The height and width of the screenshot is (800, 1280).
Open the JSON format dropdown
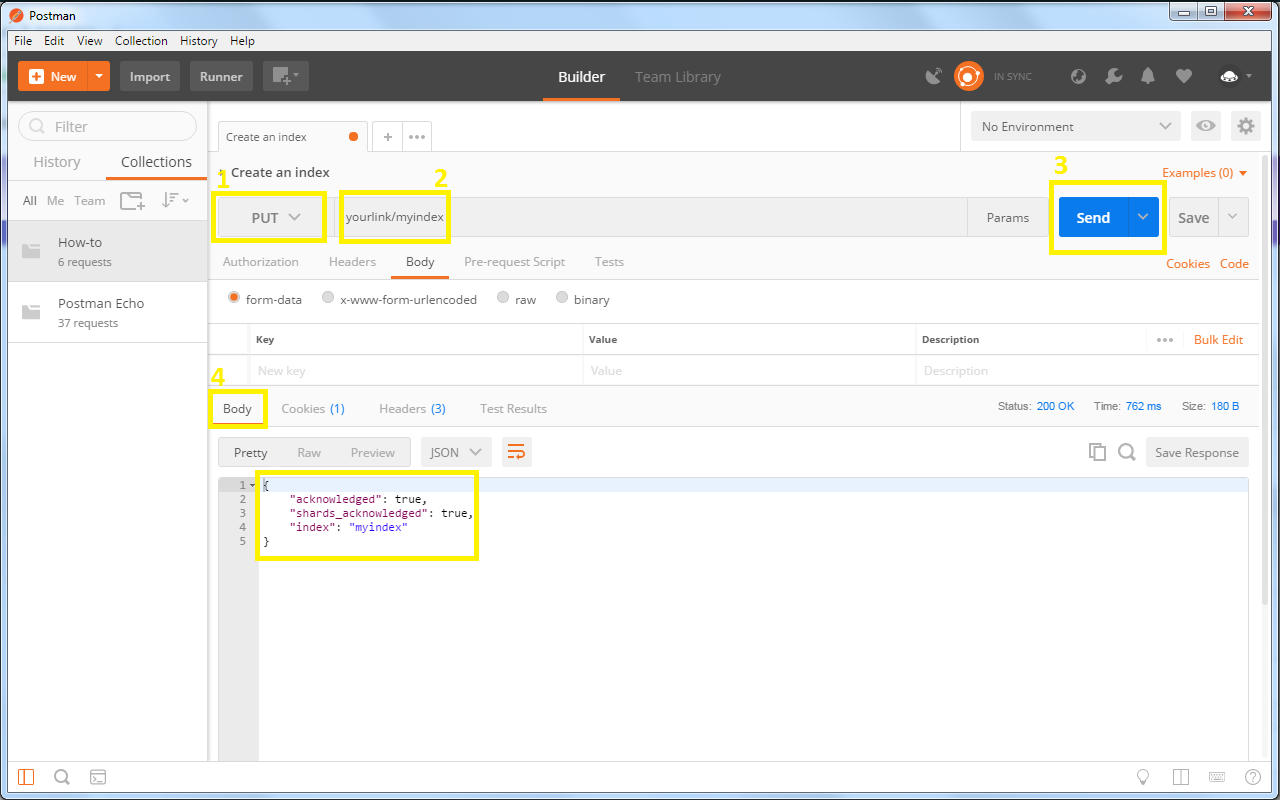[x=456, y=453]
